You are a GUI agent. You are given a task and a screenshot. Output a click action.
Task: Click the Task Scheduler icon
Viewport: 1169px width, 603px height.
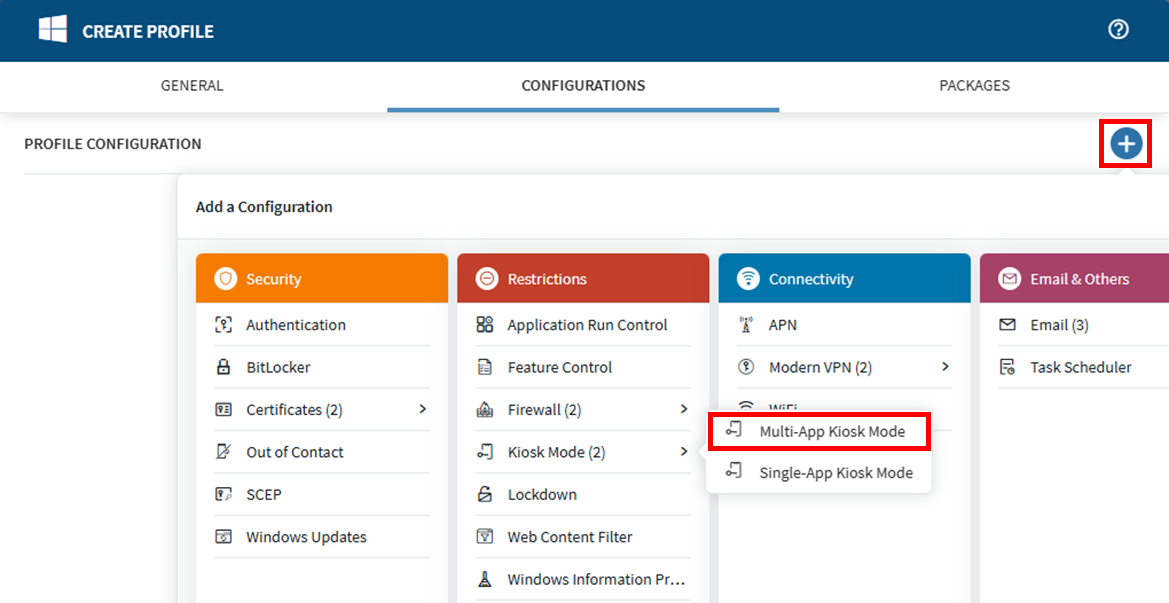pyautogui.click(x=1008, y=367)
